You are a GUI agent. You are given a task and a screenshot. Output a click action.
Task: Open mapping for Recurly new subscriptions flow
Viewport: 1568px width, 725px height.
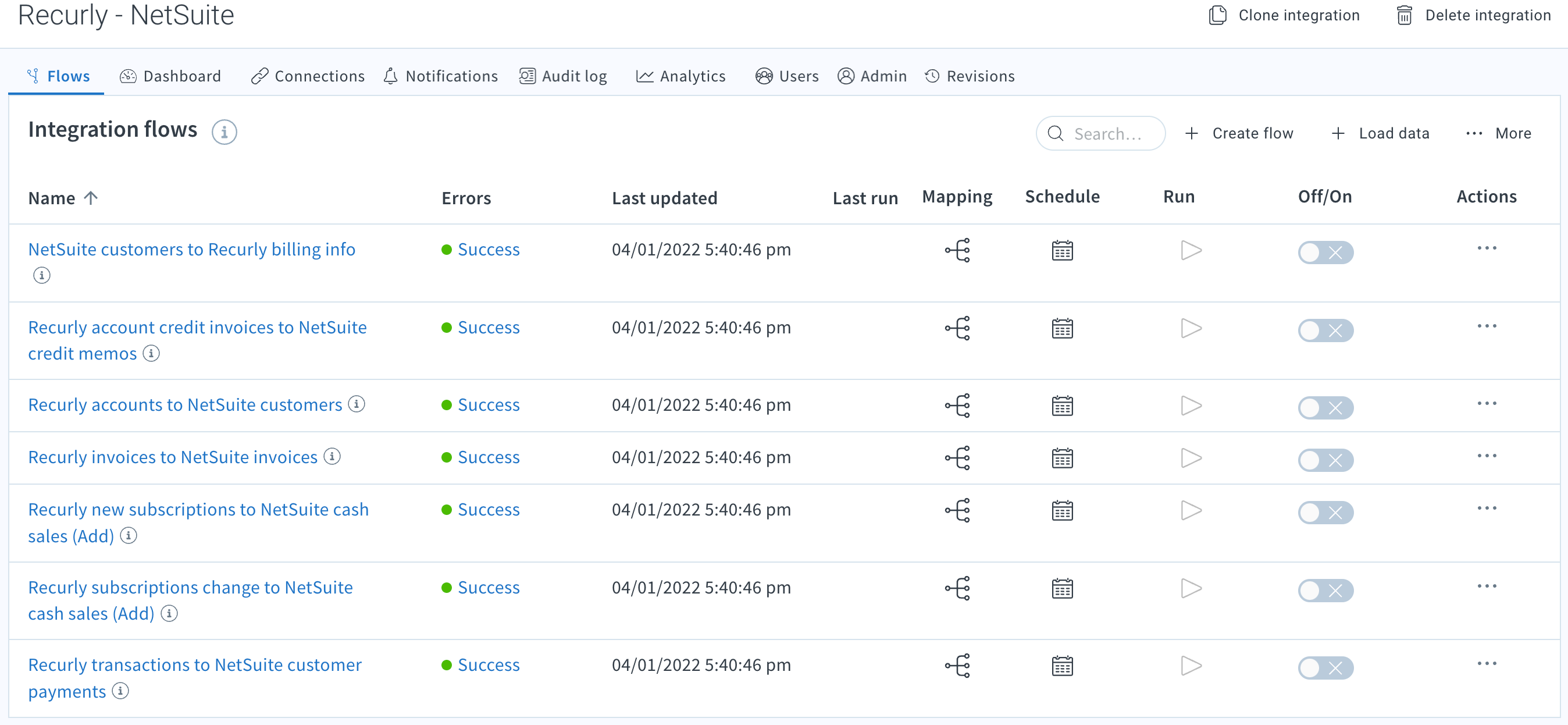tap(957, 510)
